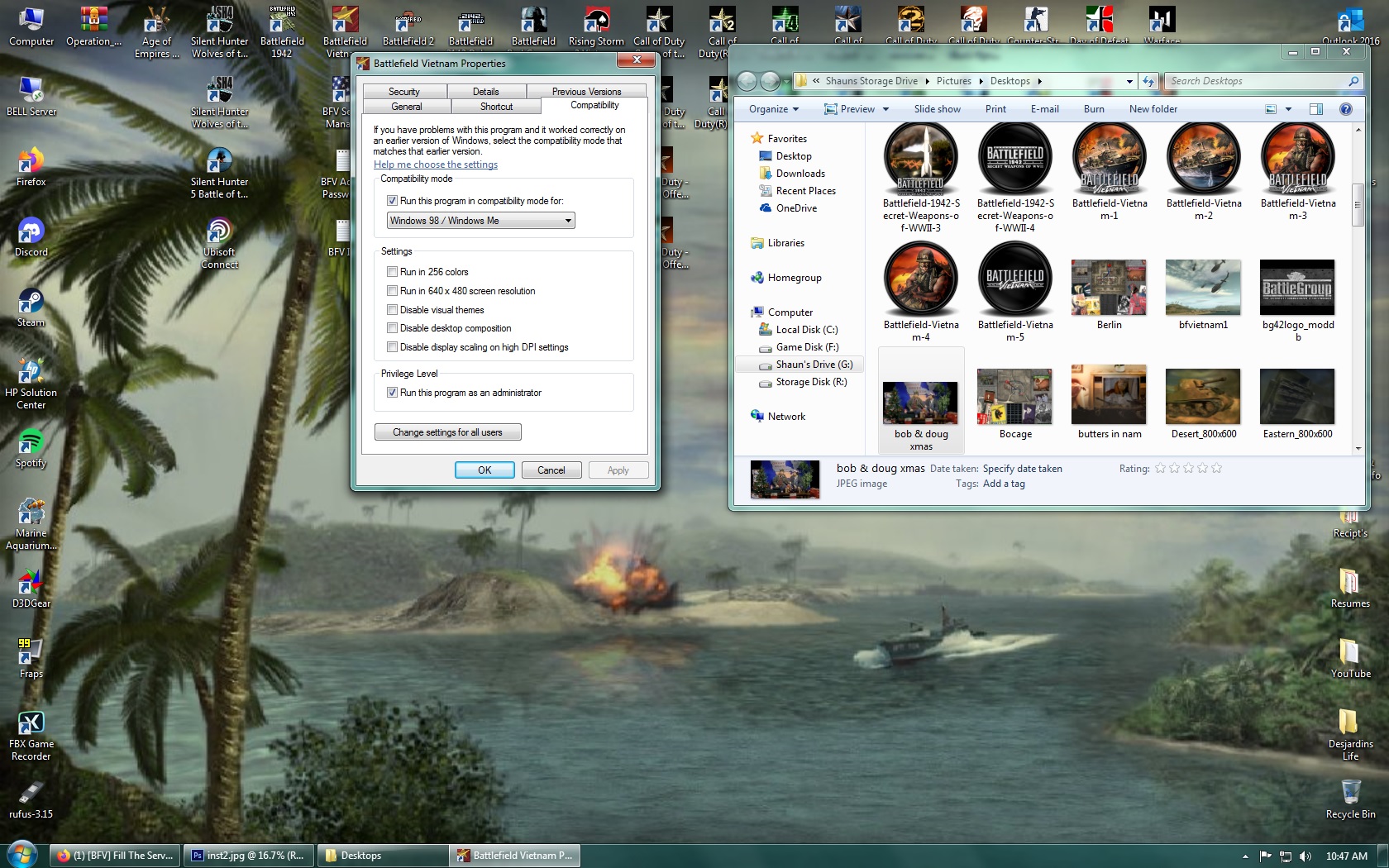Open FBX Game Recorder shortcut
1389x868 pixels.
(31, 736)
